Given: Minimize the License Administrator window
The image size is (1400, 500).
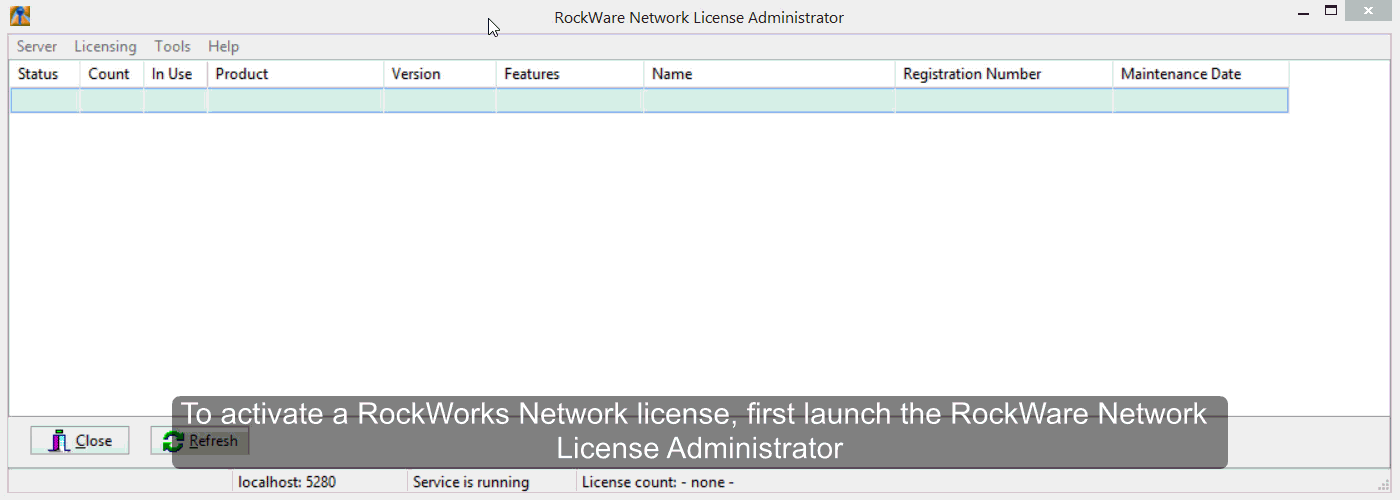Looking at the screenshot, I should (x=1303, y=12).
